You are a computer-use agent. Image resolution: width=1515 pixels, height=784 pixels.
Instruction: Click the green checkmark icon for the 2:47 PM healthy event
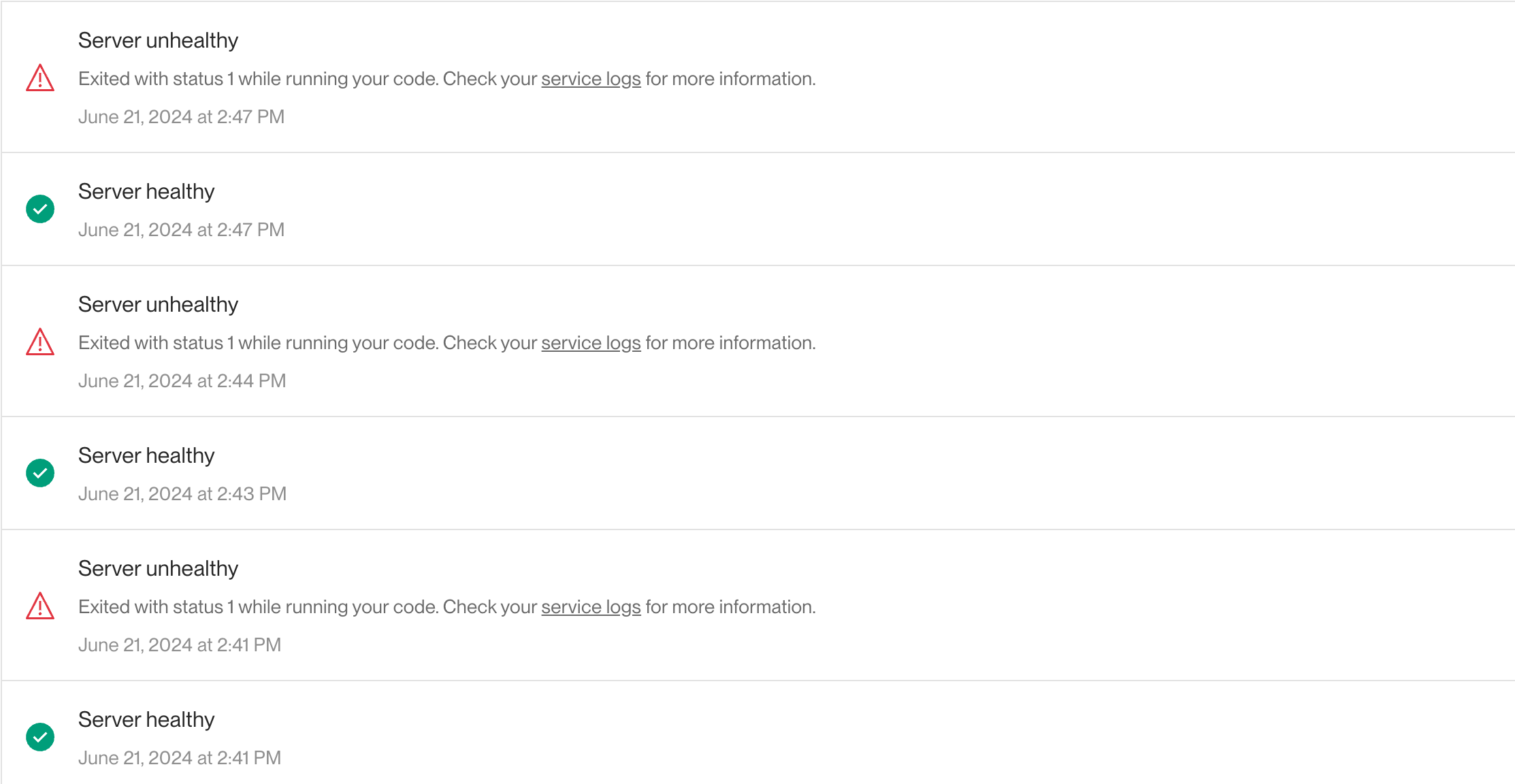(40, 209)
